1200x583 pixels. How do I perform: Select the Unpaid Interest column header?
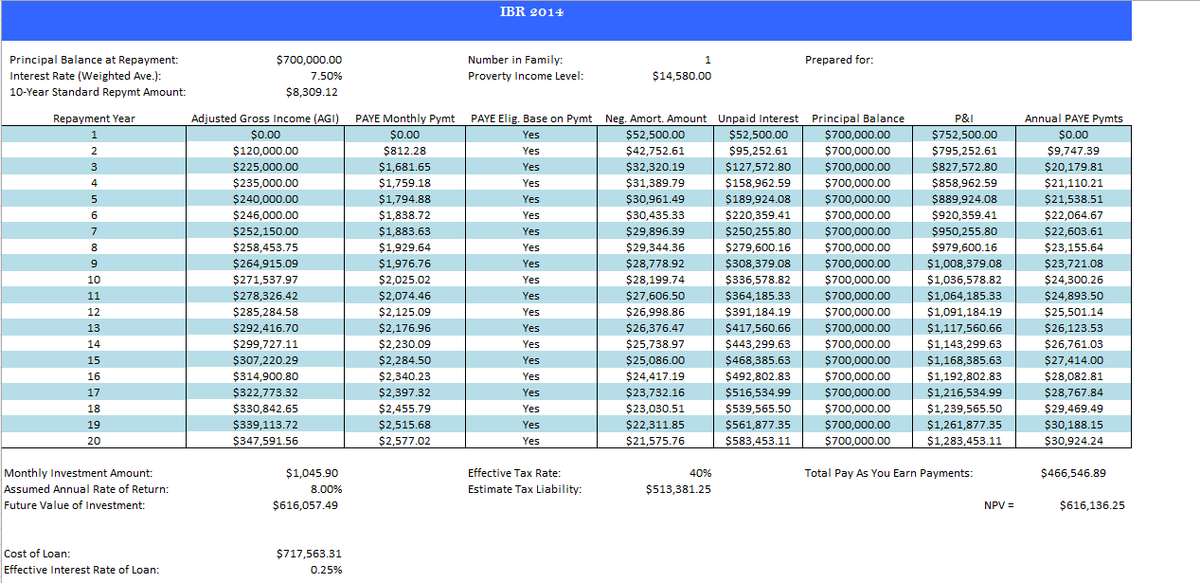click(x=757, y=119)
